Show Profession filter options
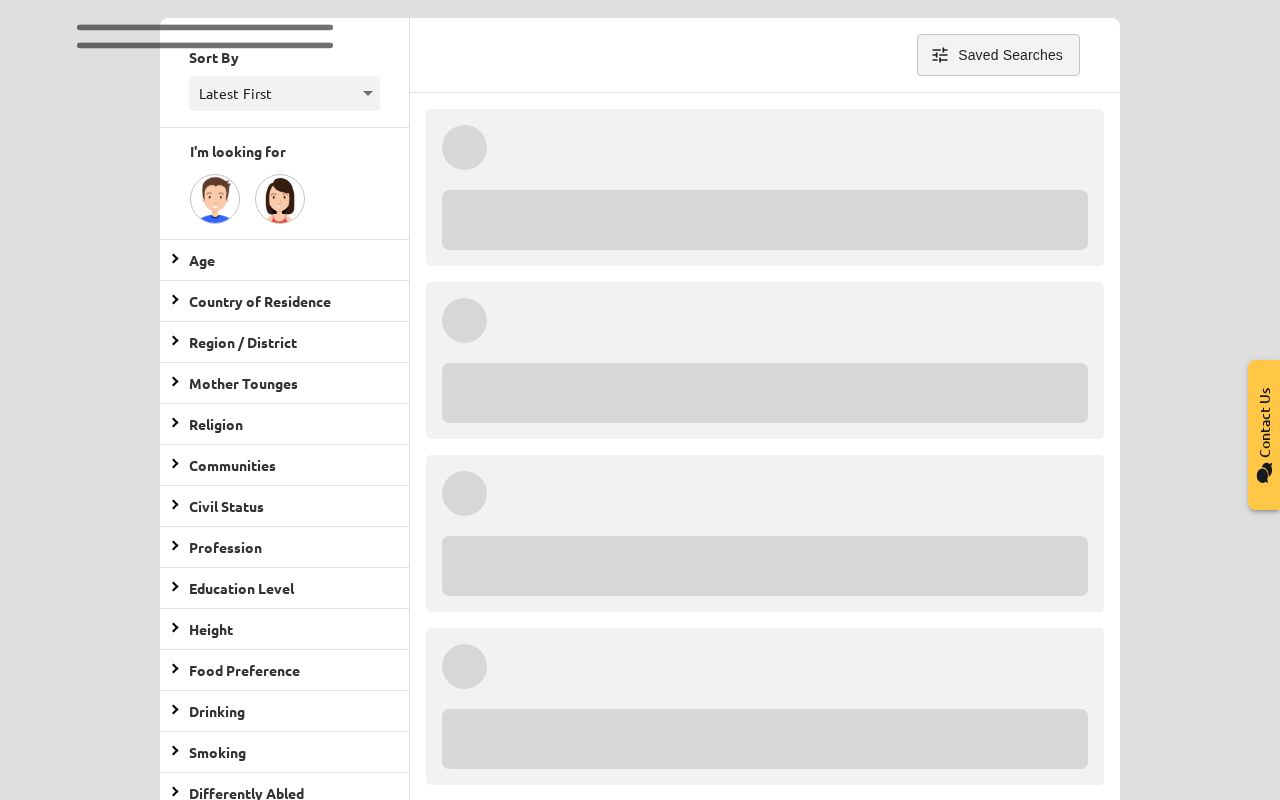The width and height of the screenshot is (1280, 800). (225, 547)
